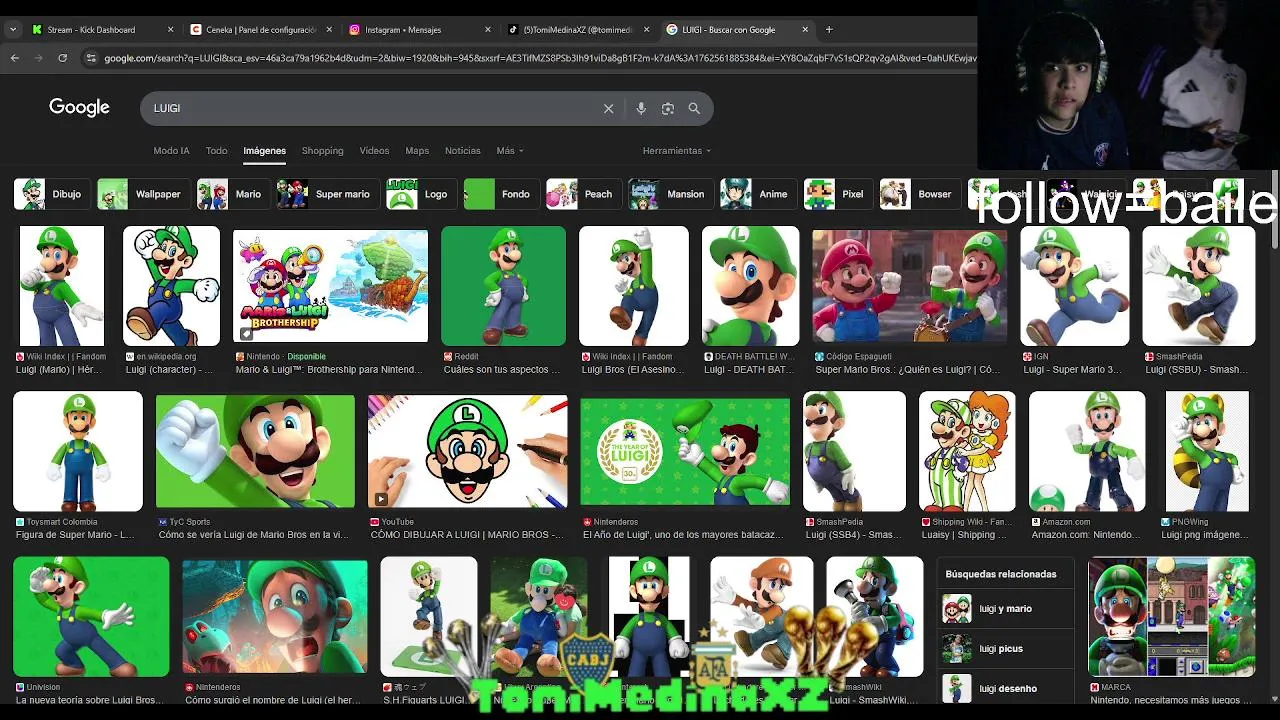Image resolution: width=1280 pixels, height=720 pixels.
Task: Filter images by Mansion chip
Action: pos(671,194)
